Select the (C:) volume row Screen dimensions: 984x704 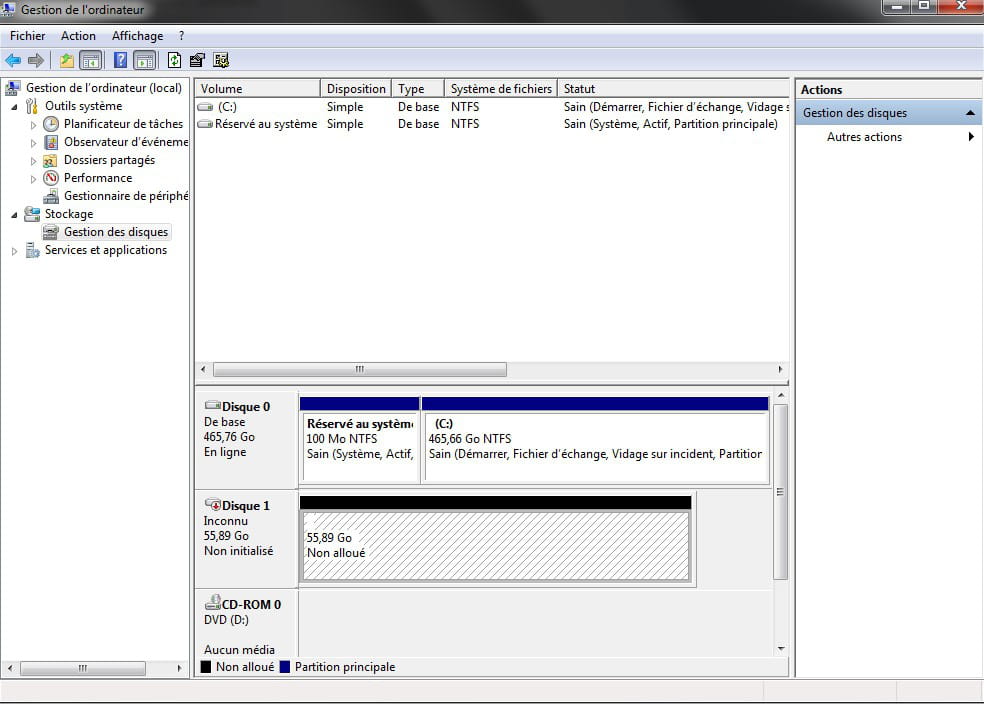(x=492, y=107)
